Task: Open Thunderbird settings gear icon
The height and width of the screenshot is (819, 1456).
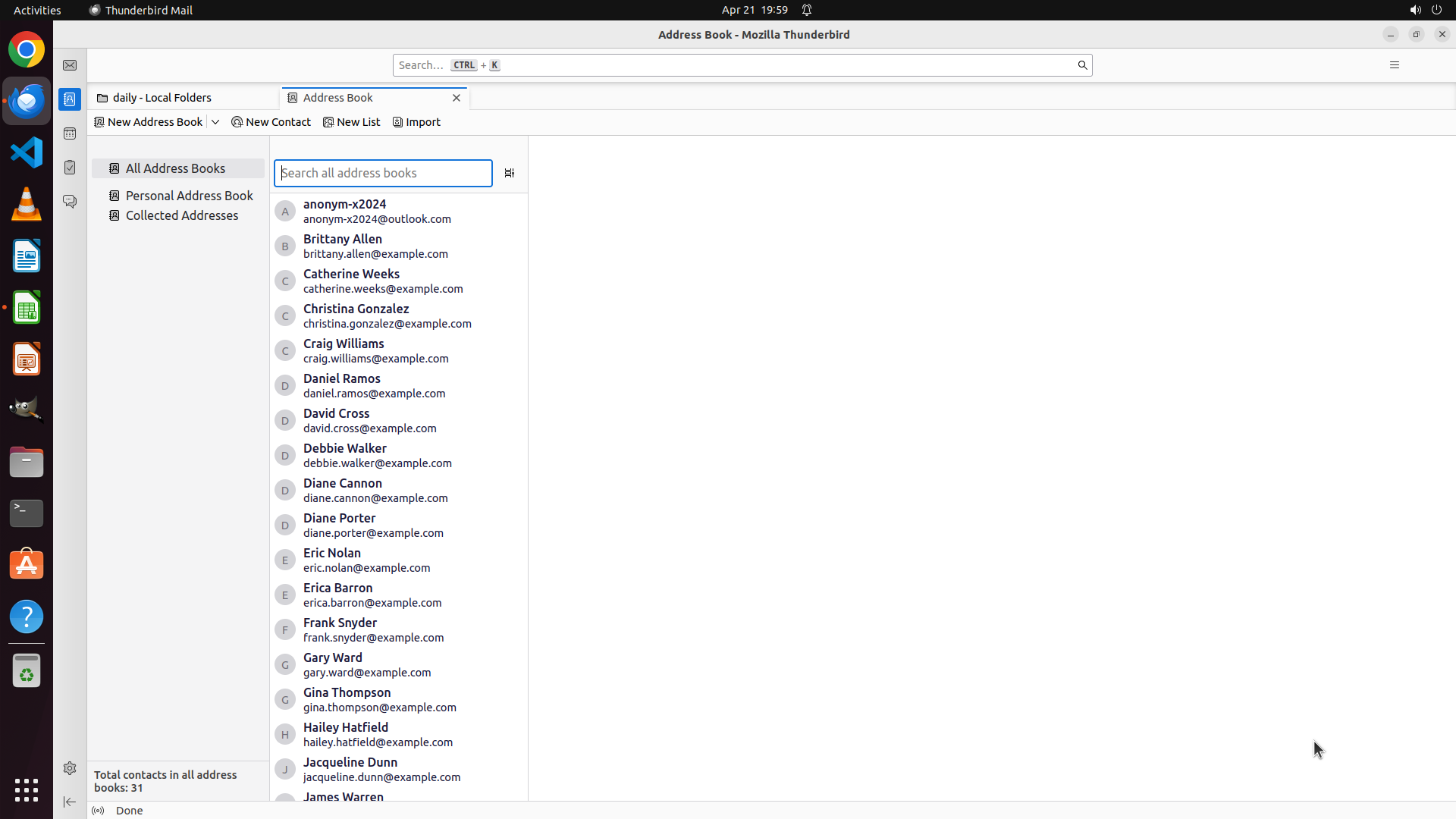Action: click(x=70, y=768)
